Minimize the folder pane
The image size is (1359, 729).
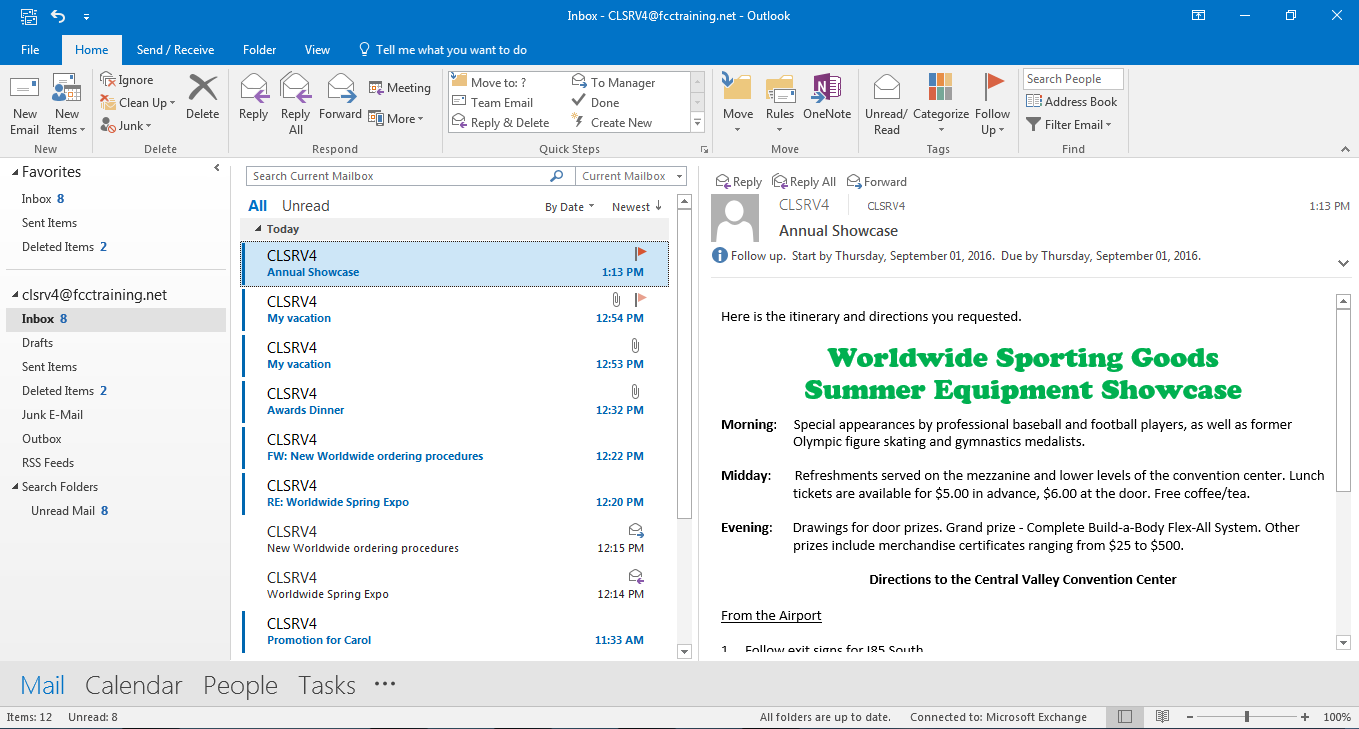click(217, 169)
